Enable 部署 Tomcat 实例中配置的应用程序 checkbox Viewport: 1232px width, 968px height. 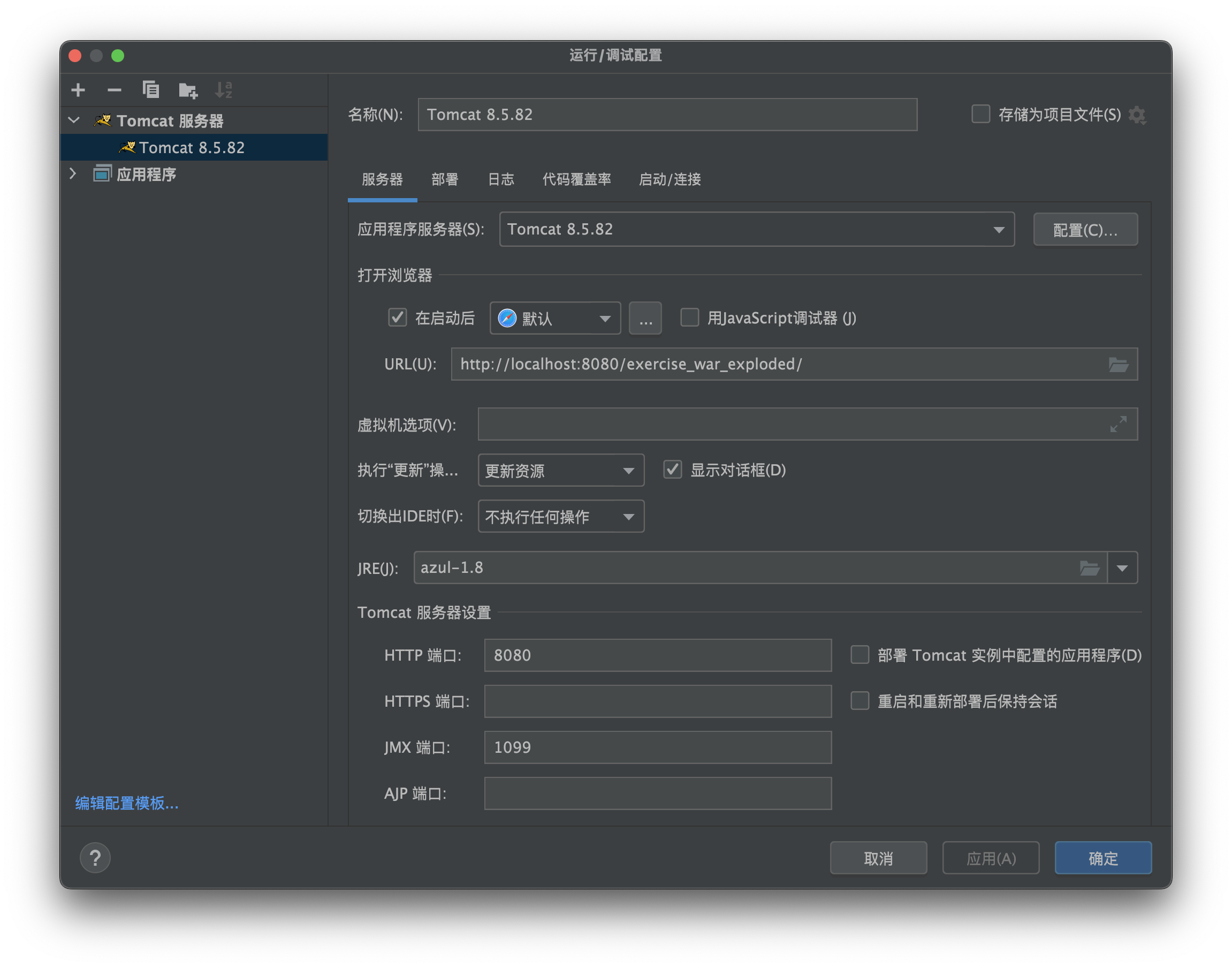tap(860, 655)
